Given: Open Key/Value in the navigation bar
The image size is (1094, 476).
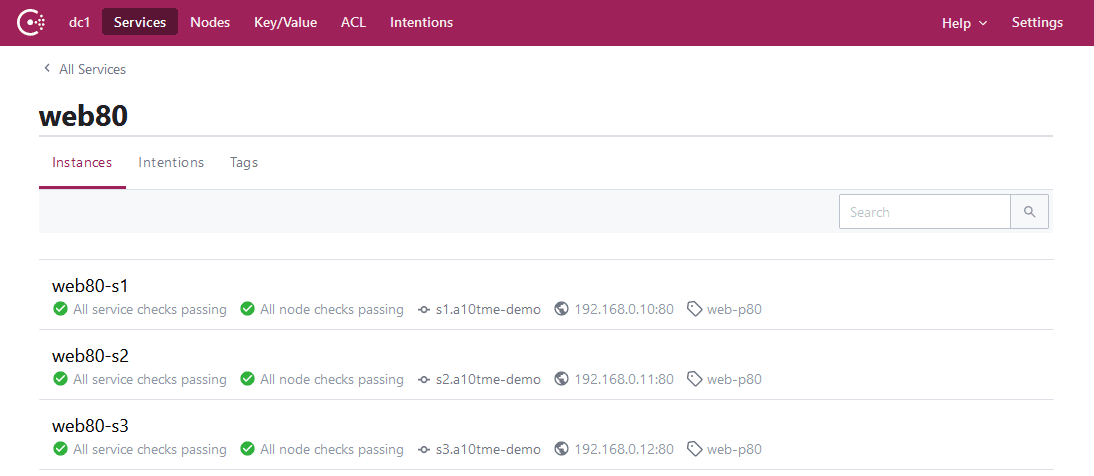Looking at the screenshot, I should click(285, 22).
